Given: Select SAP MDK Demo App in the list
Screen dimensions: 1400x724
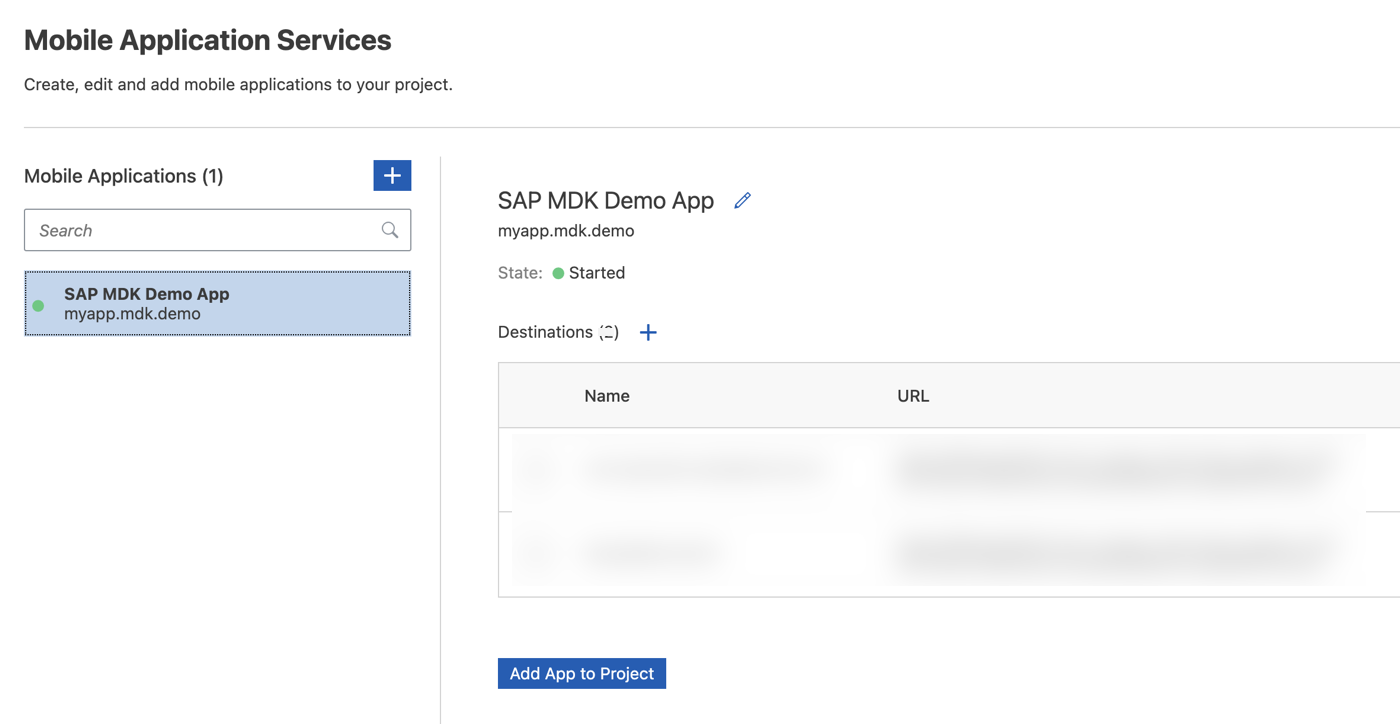Looking at the screenshot, I should pyautogui.click(x=217, y=303).
